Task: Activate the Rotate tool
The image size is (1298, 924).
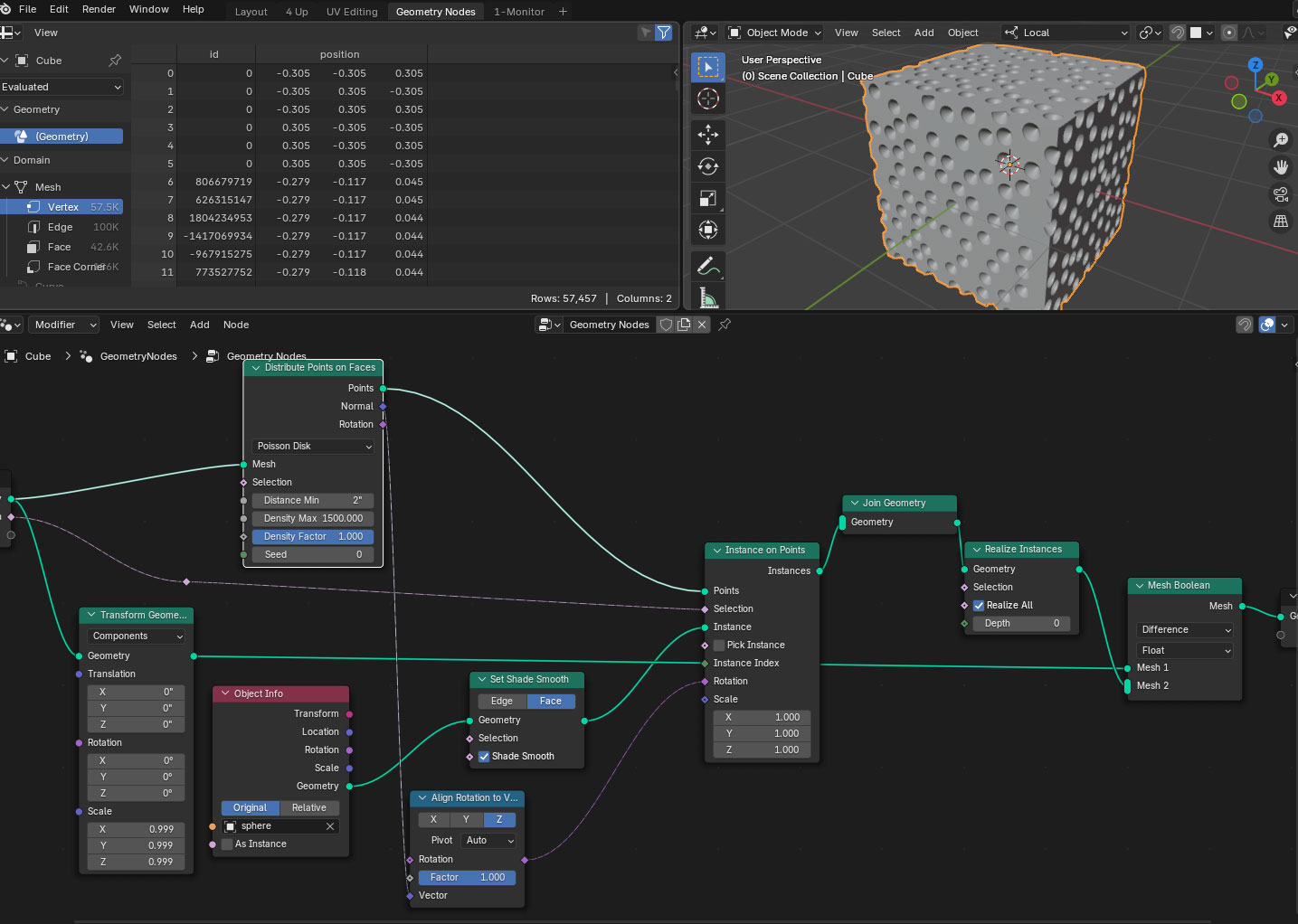Action: pyautogui.click(x=708, y=166)
